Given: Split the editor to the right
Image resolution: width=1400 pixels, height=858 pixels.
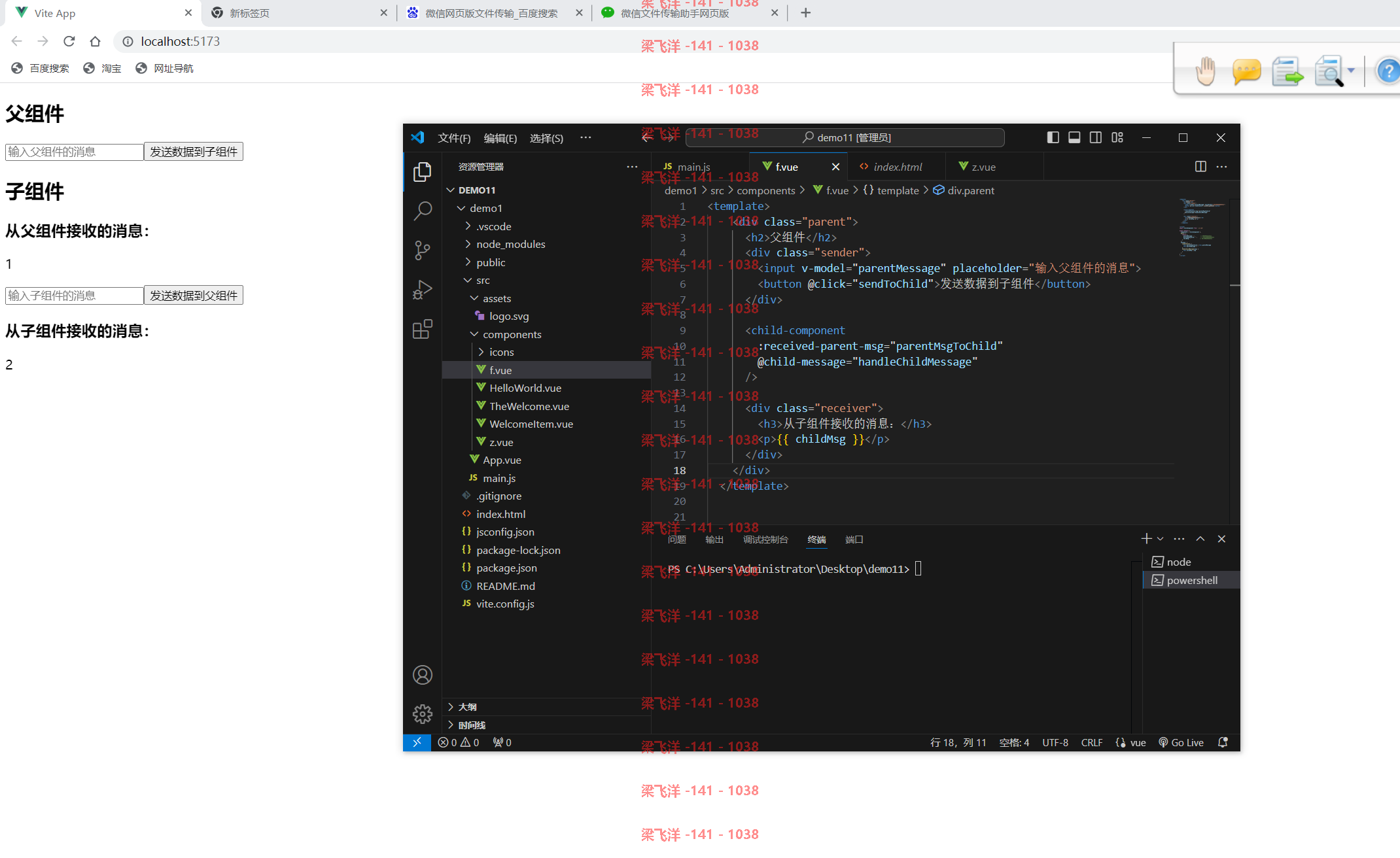Looking at the screenshot, I should coord(1200,167).
